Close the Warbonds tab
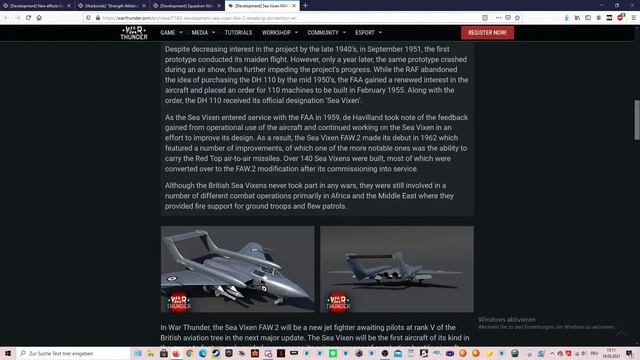This screenshot has height=360, width=640. (x=144, y=6)
